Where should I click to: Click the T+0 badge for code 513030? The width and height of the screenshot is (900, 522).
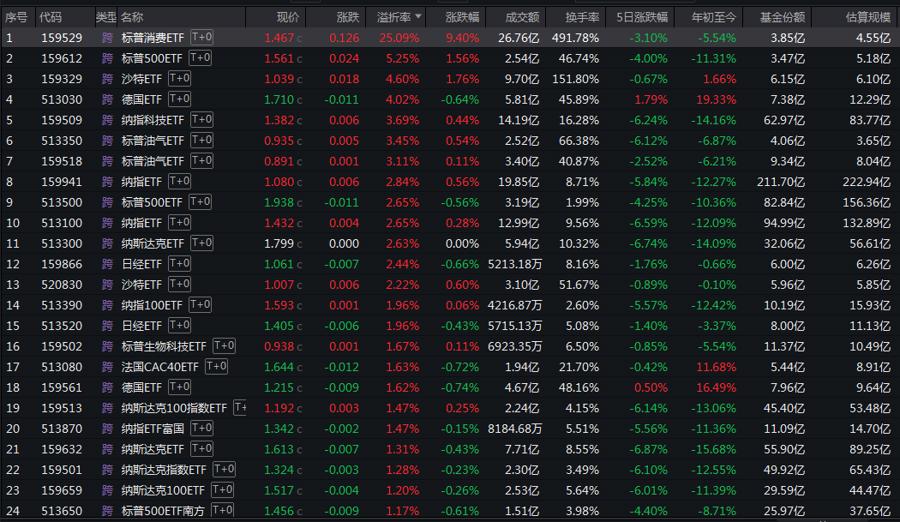(179, 99)
